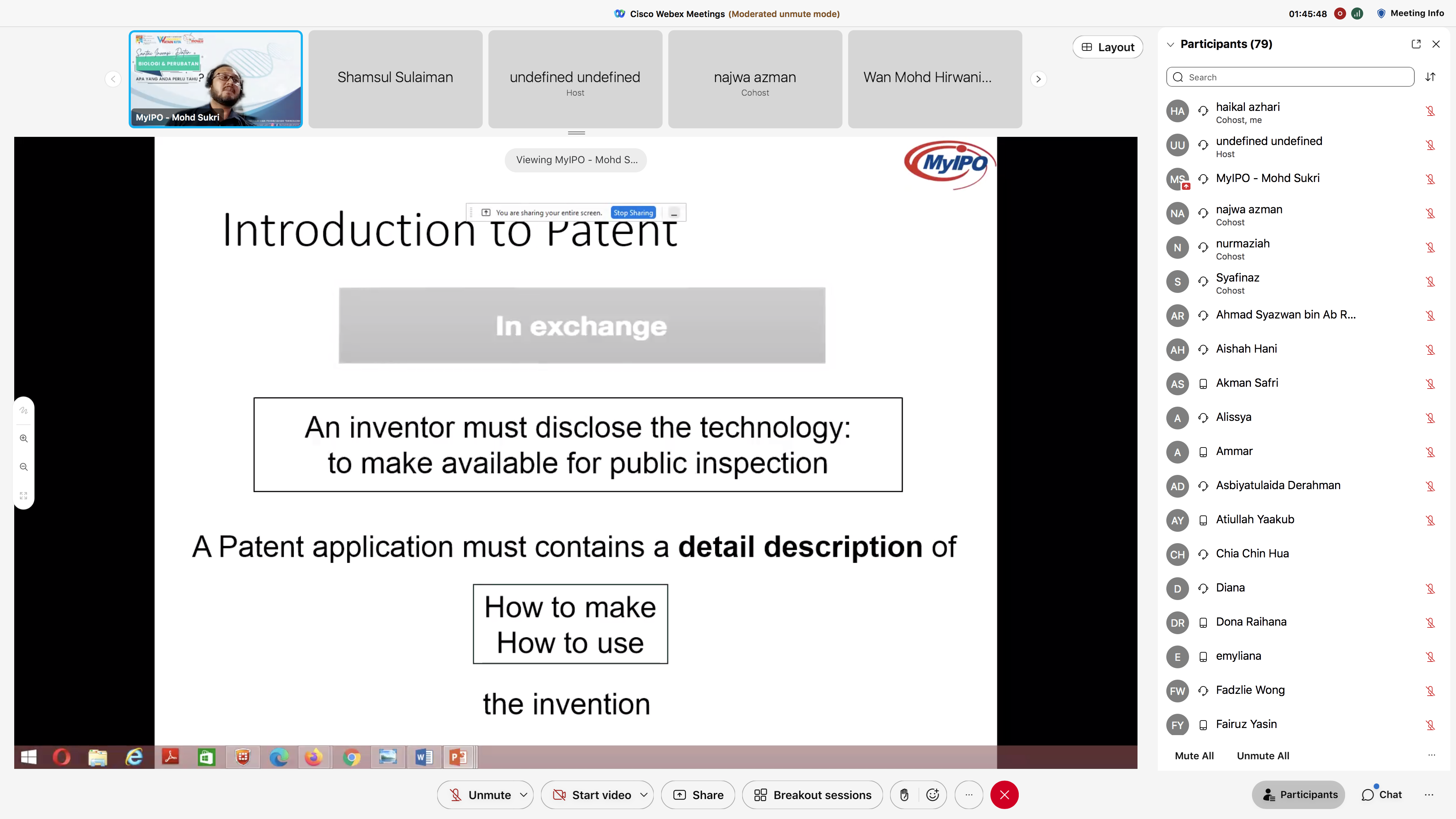
Task: Open the Start video options arrow
Action: (644, 795)
